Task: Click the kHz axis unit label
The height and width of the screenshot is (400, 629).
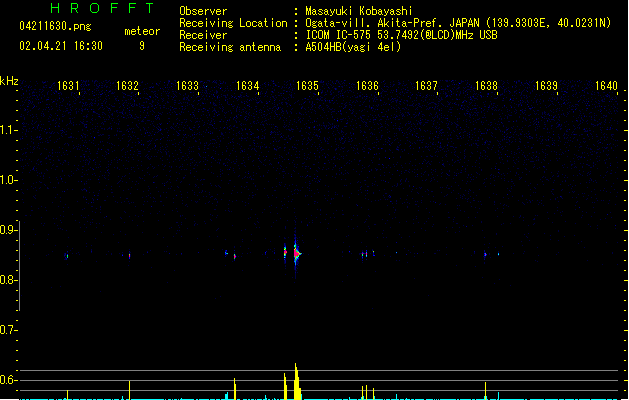Action: 9,81
